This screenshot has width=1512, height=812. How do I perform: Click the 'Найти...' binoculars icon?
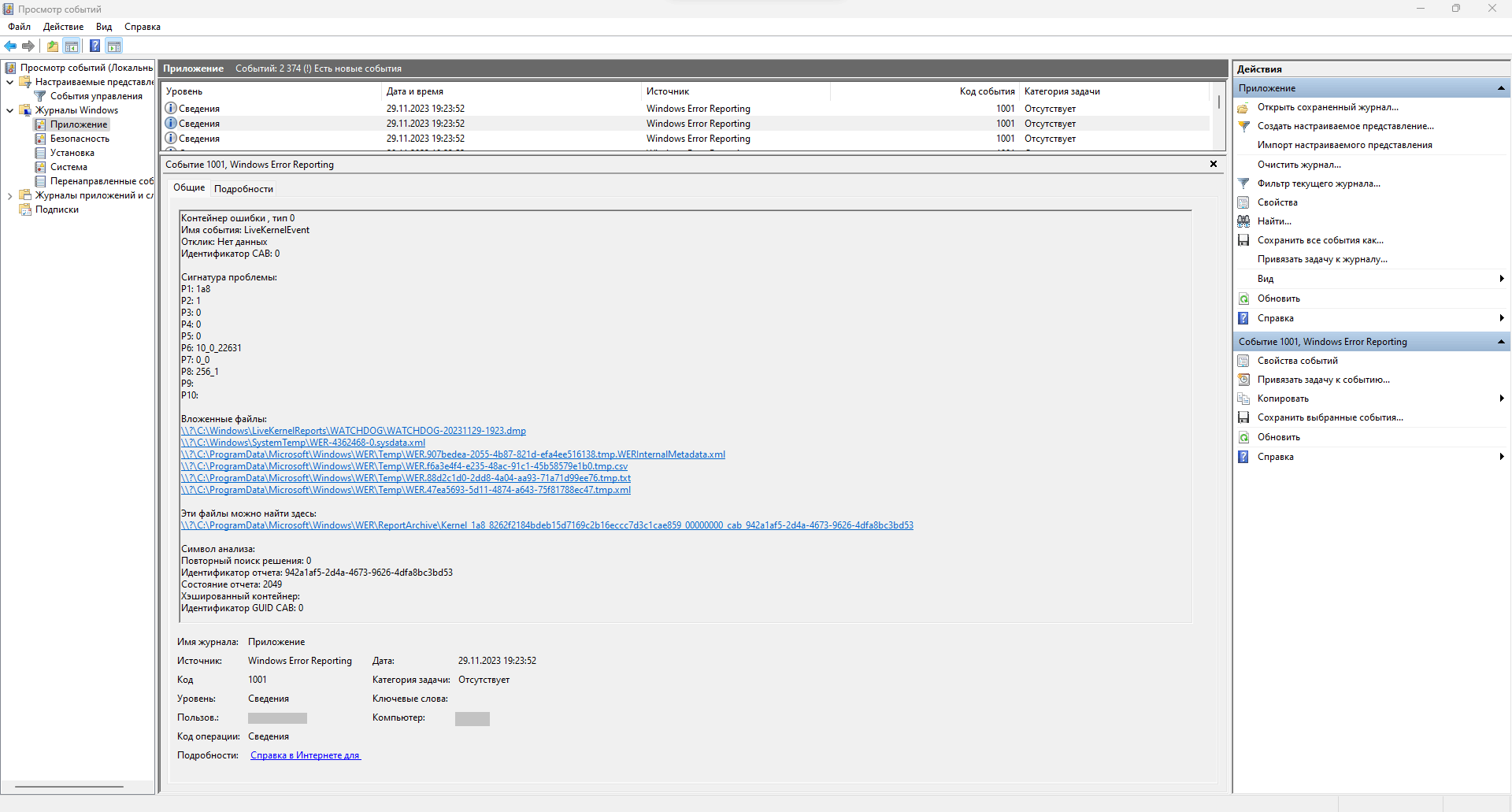tap(1243, 221)
